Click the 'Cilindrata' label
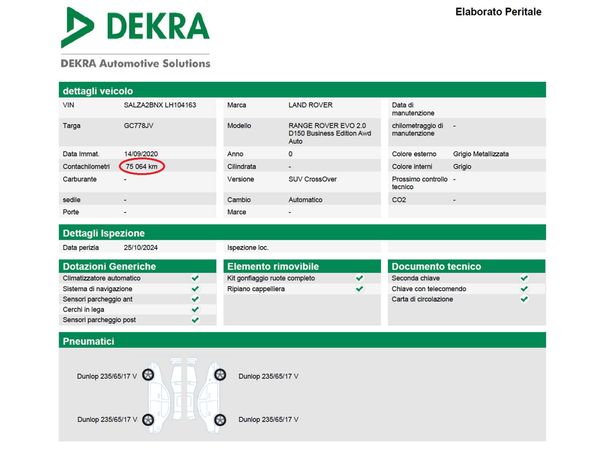The image size is (607, 455). point(242,167)
